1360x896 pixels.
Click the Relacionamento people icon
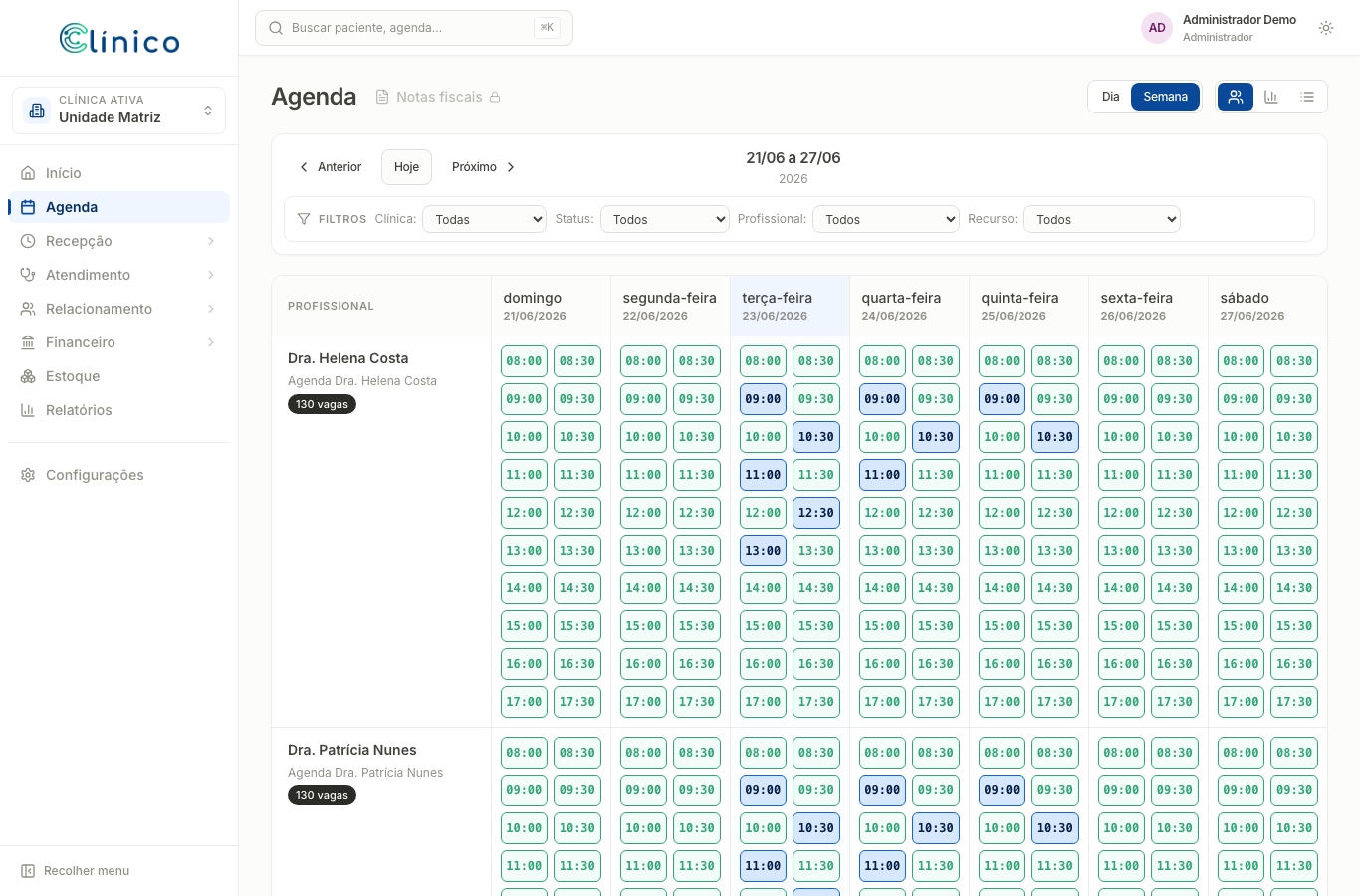[x=28, y=309]
